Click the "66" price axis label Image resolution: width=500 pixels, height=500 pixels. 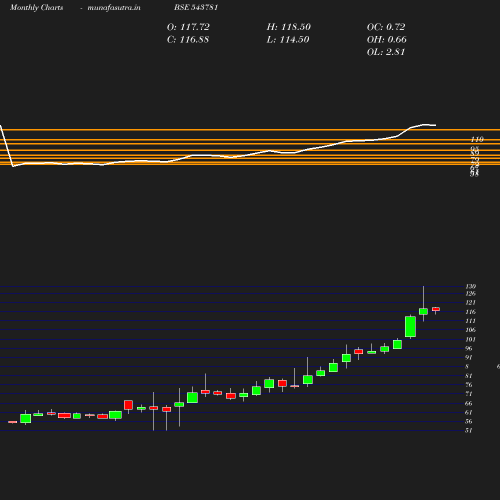[x=469, y=403]
